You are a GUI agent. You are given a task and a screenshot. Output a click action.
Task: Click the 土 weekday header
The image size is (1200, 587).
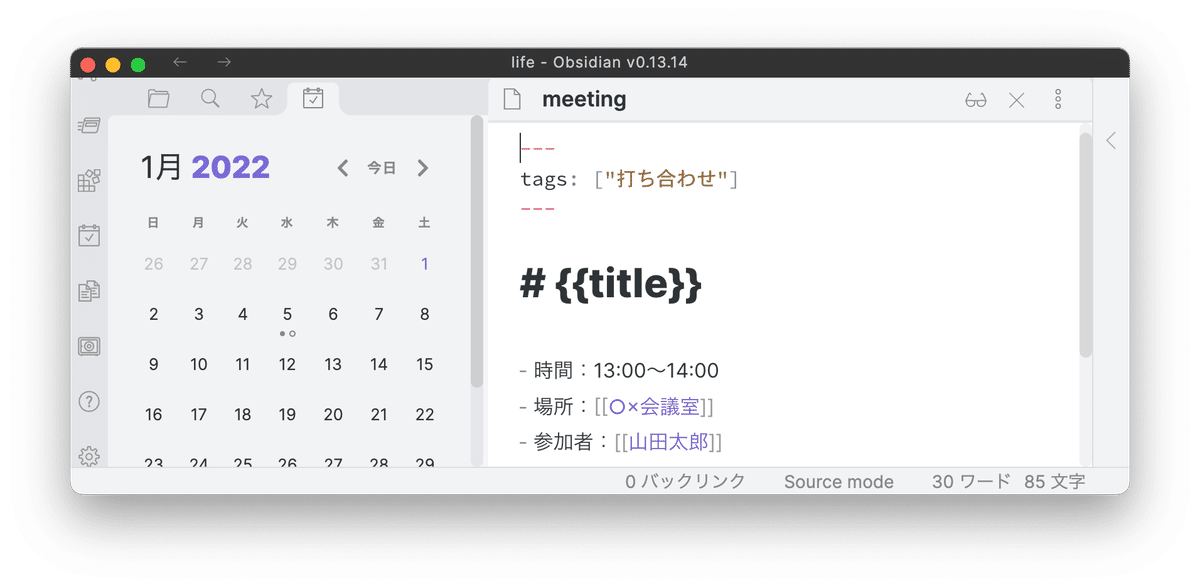pos(425,223)
